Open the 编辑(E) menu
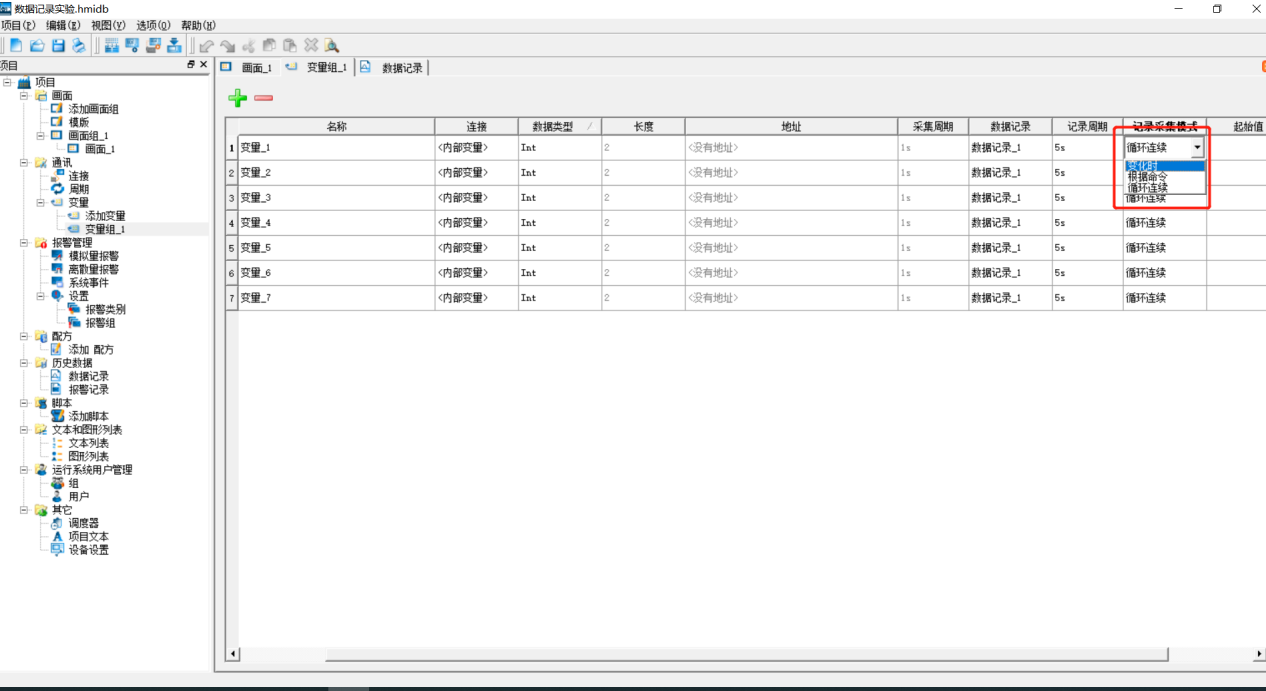The height and width of the screenshot is (691, 1266). coord(63,25)
